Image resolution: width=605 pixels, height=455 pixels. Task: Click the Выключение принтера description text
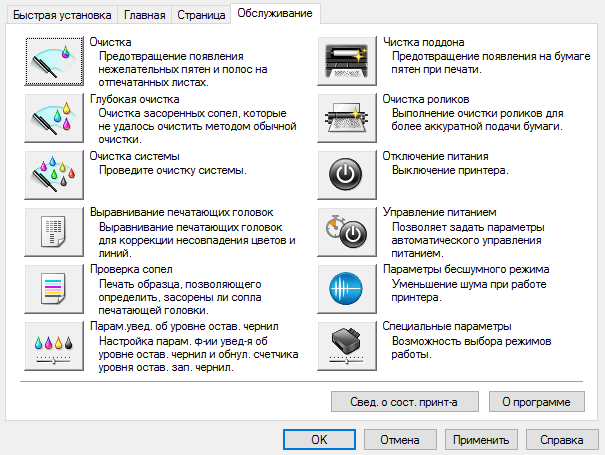pos(450,170)
